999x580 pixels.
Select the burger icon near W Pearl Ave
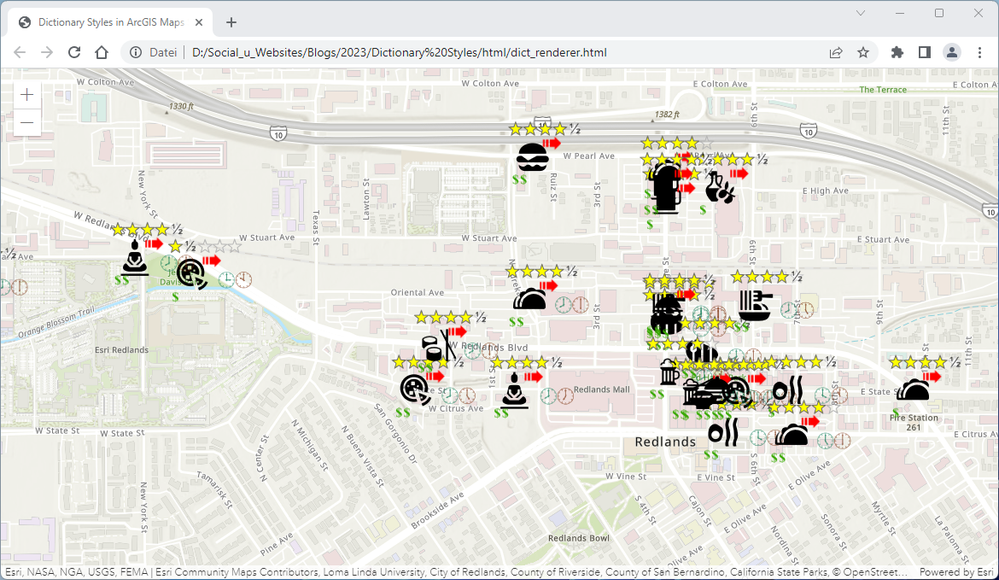coord(533,156)
